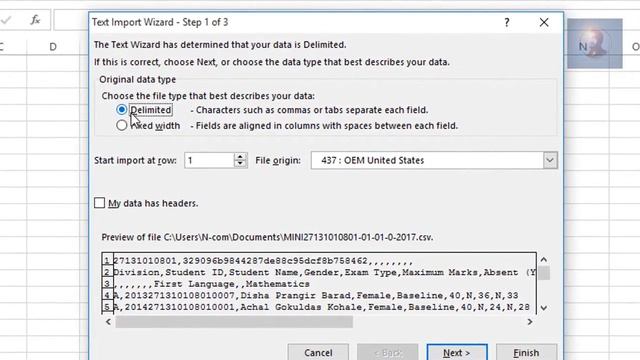This screenshot has width=640, height=360.
Task: Click preview scroll down arrow
Action: coord(544,308)
